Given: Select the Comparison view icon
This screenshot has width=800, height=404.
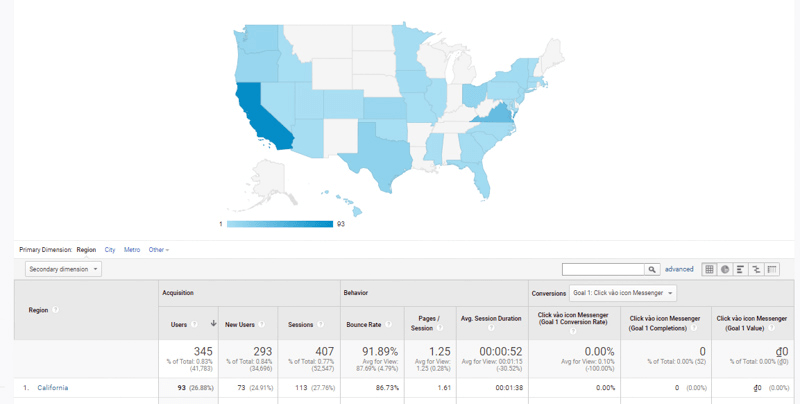Looking at the screenshot, I should pos(757,269).
